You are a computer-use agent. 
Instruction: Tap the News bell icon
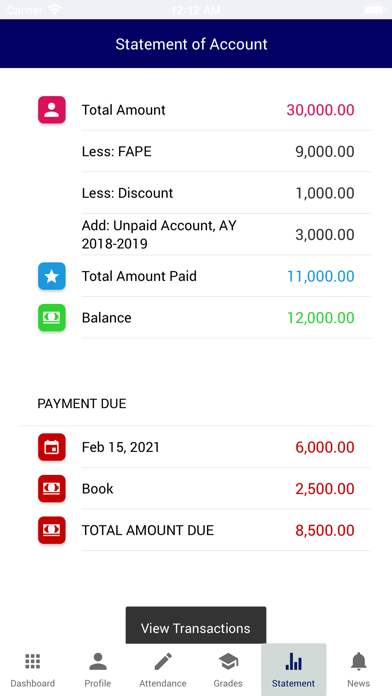click(359, 661)
